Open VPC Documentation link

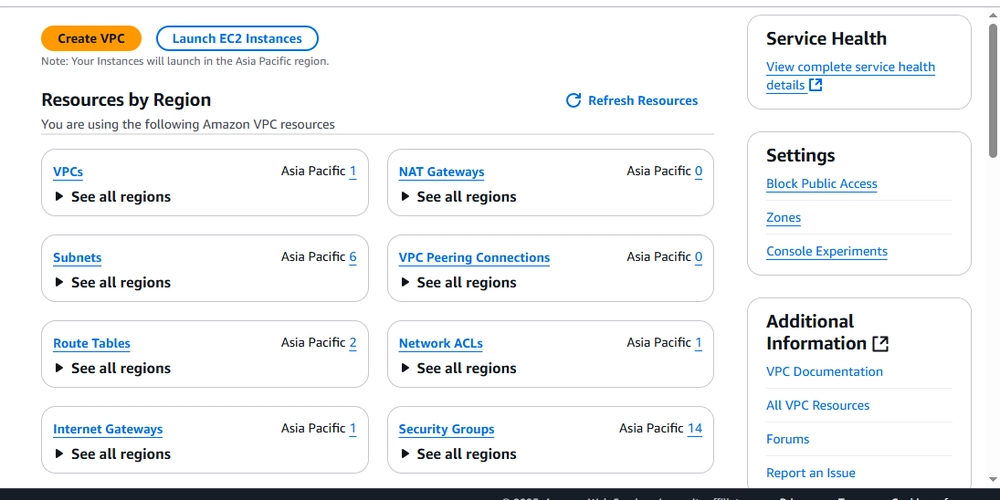(x=824, y=371)
